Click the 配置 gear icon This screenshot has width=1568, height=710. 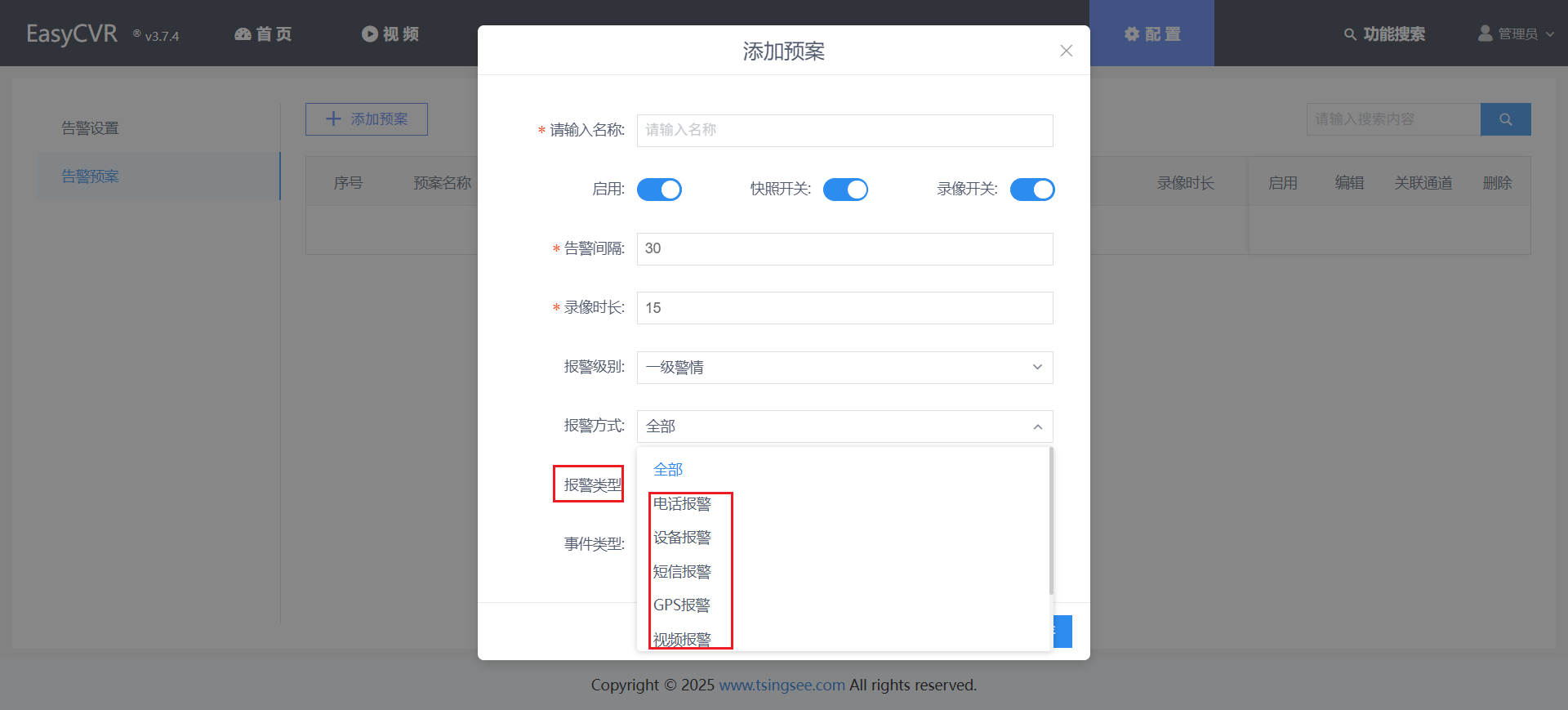click(1132, 34)
